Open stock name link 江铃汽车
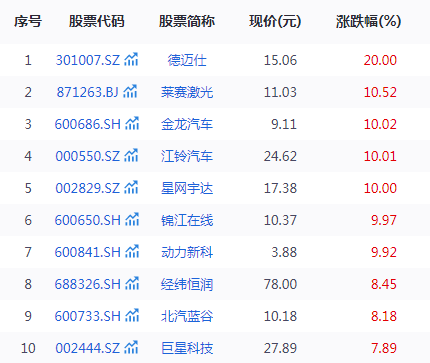The width and height of the screenshot is (430, 363). 187,156
